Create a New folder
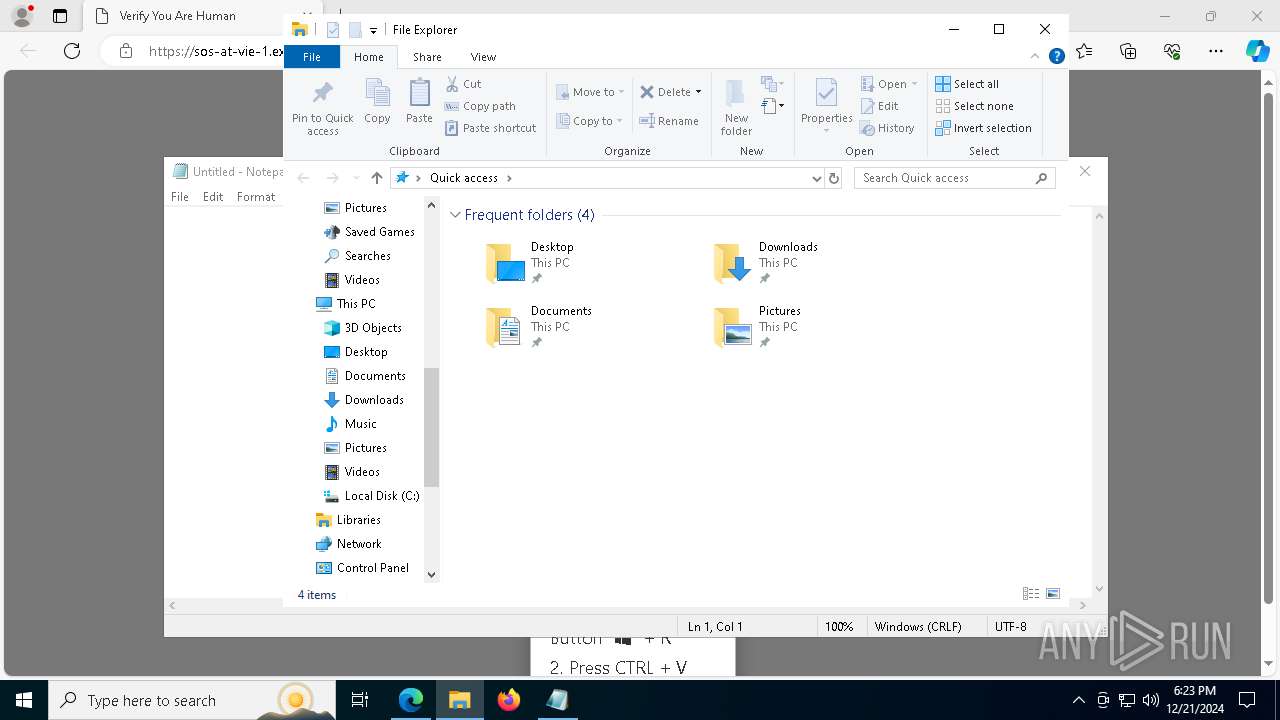This screenshot has width=1280, height=720. click(x=736, y=107)
